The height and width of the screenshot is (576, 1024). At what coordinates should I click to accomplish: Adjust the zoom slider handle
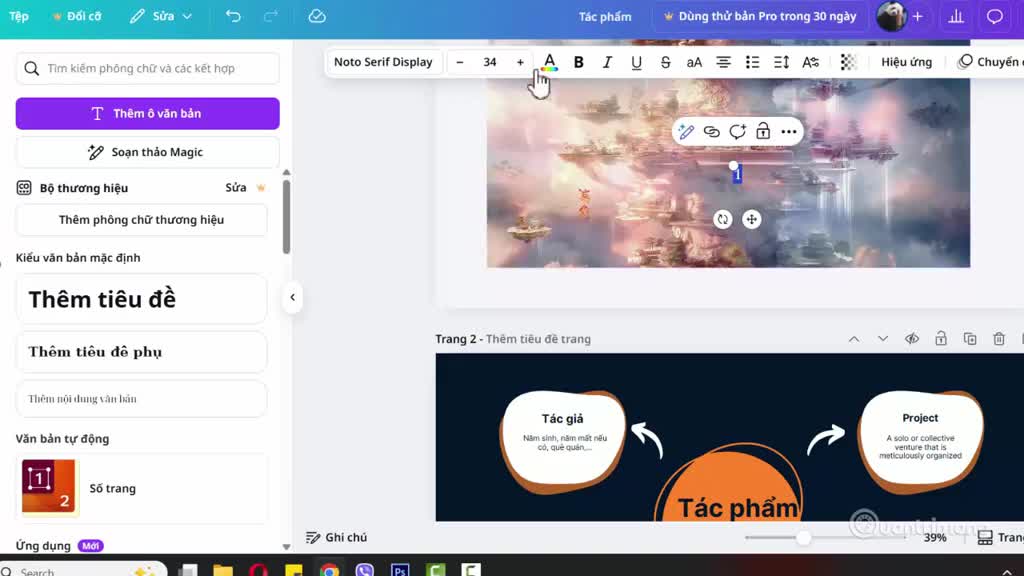click(x=804, y=537)
